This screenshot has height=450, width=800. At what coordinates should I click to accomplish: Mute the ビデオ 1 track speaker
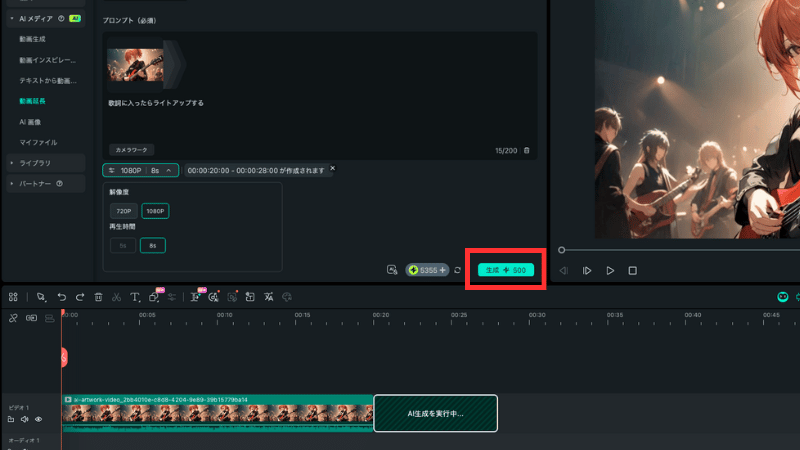click(24, 419)
